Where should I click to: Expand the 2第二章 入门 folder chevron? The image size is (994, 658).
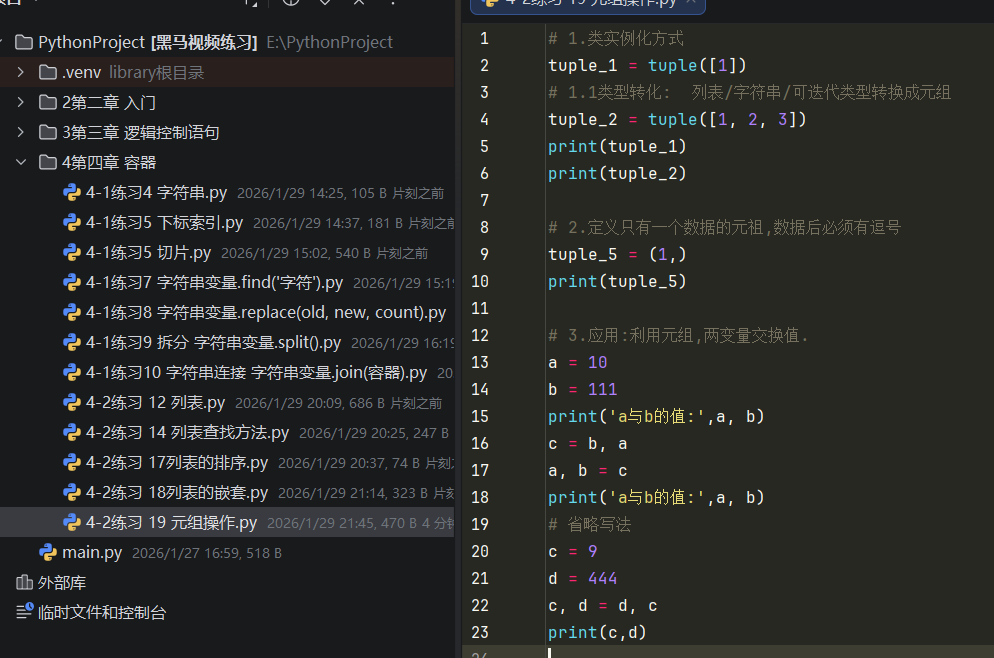[20, 102]
